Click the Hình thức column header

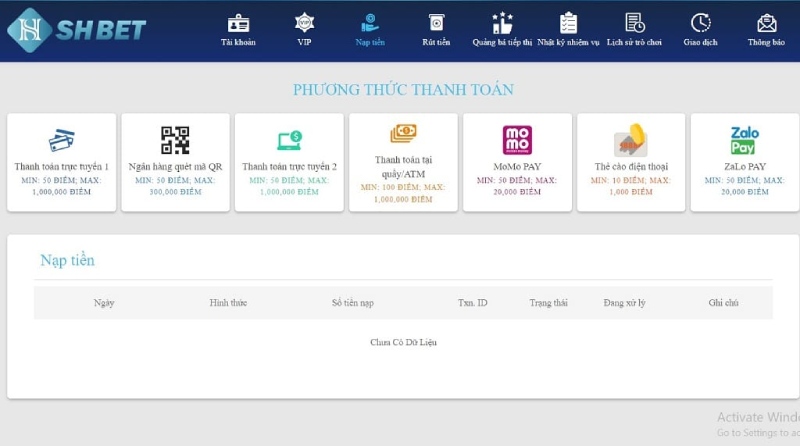[x=228, y=303]
